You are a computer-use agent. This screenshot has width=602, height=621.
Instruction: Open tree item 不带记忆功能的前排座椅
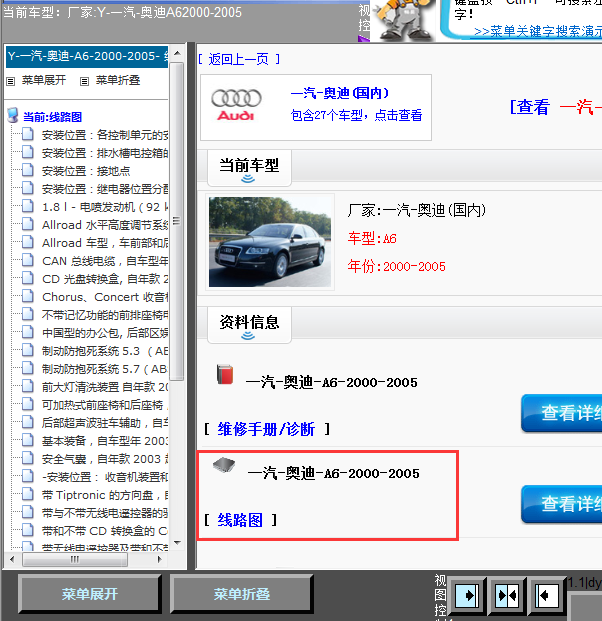tap(105, 315)
